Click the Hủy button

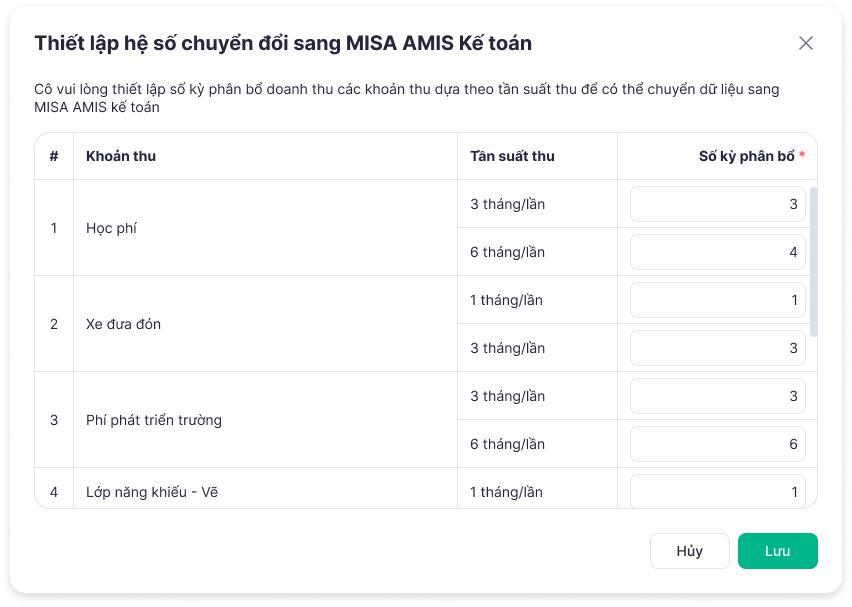[689, 551]
